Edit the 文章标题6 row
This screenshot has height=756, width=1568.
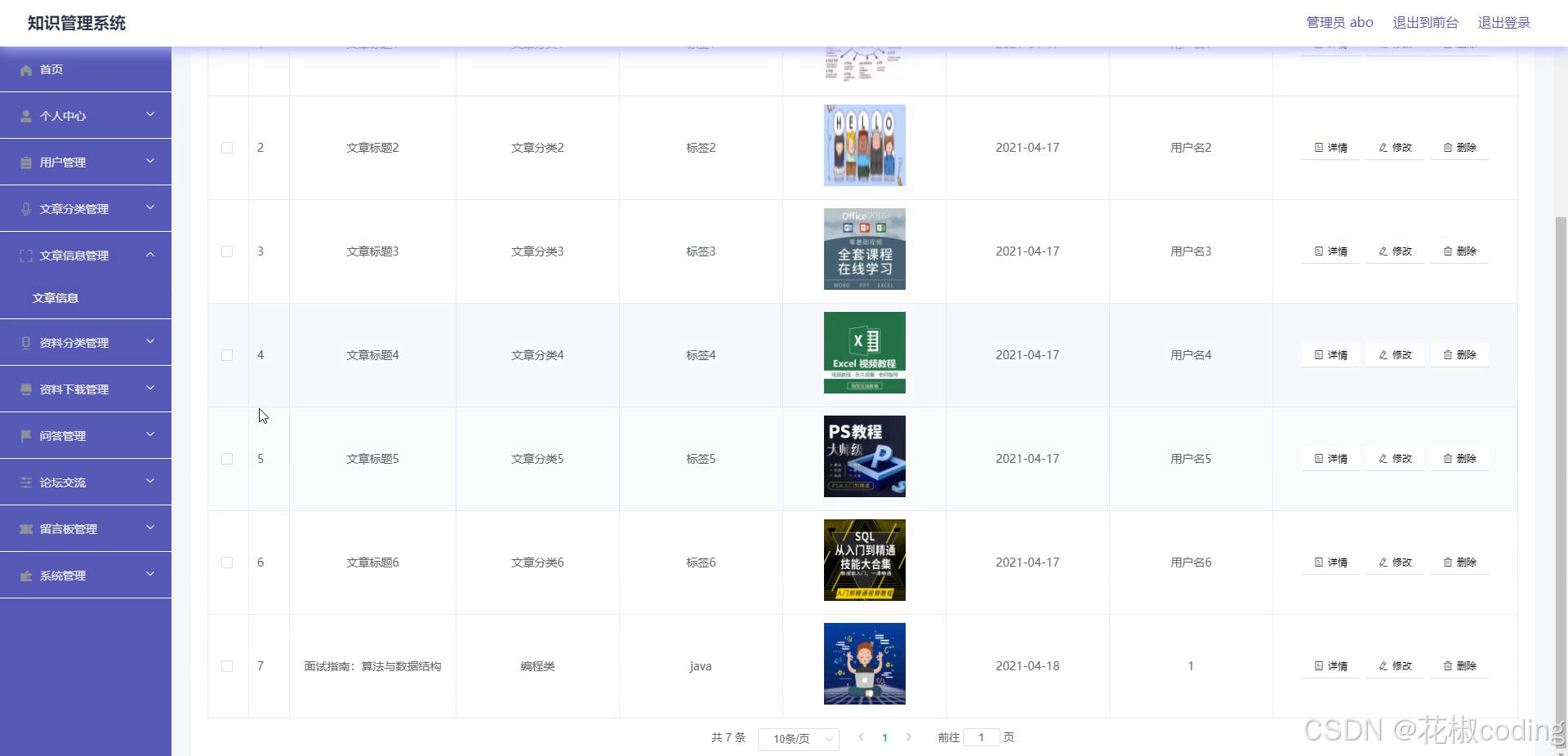pyautogui.click(x=1395, y=563)
